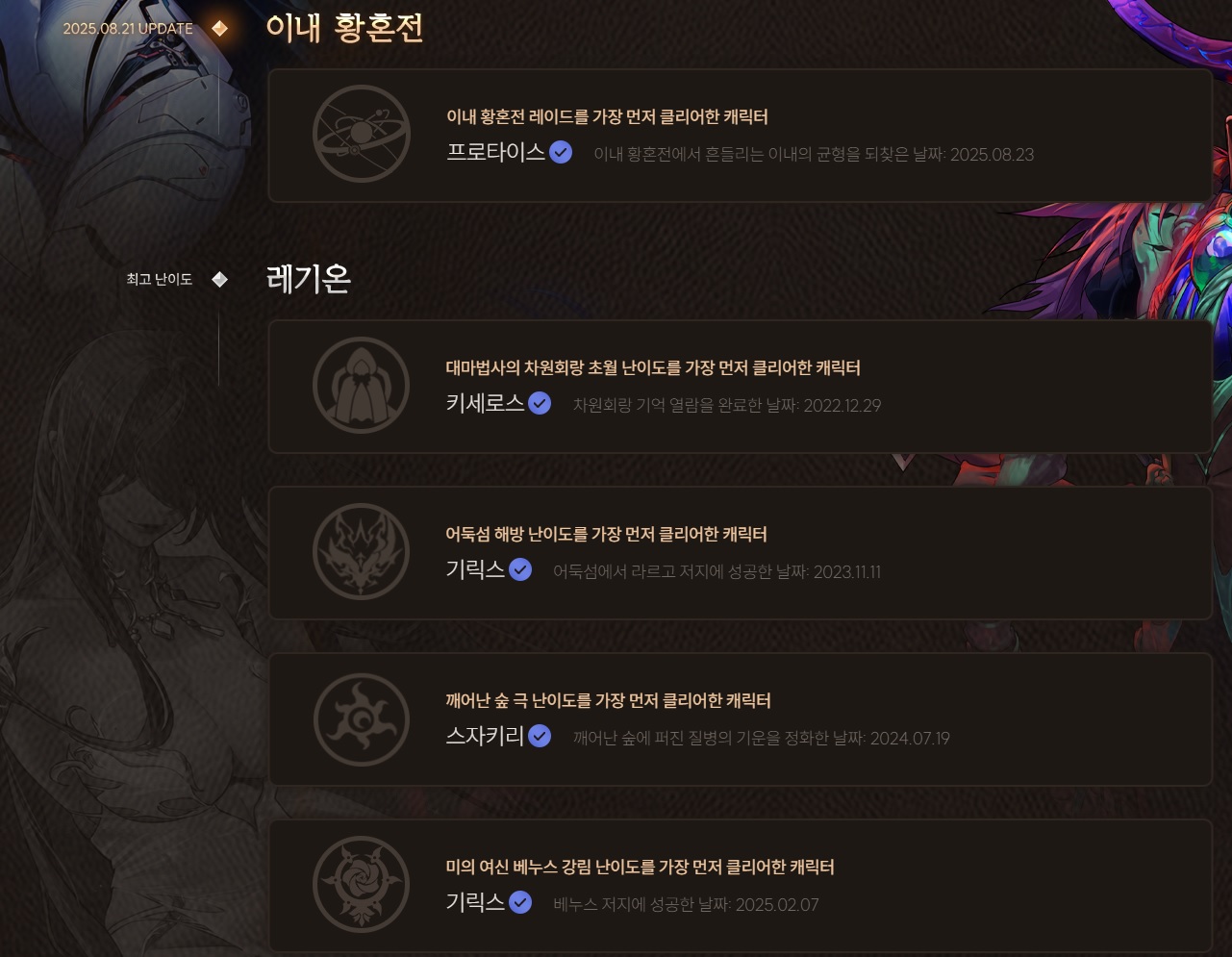Open character name 키세로스
The height and width of the screenshot is (957, 1232).
tap(486, 403)
